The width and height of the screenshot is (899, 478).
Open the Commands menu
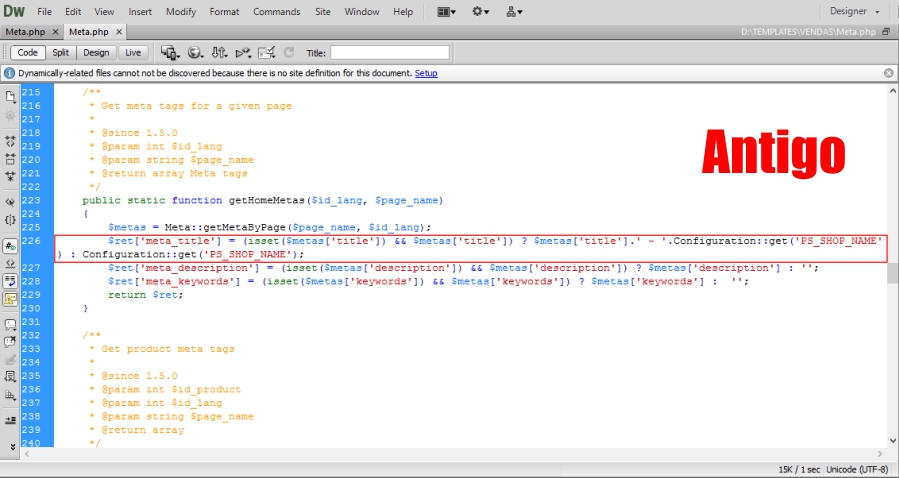[276, 12]
